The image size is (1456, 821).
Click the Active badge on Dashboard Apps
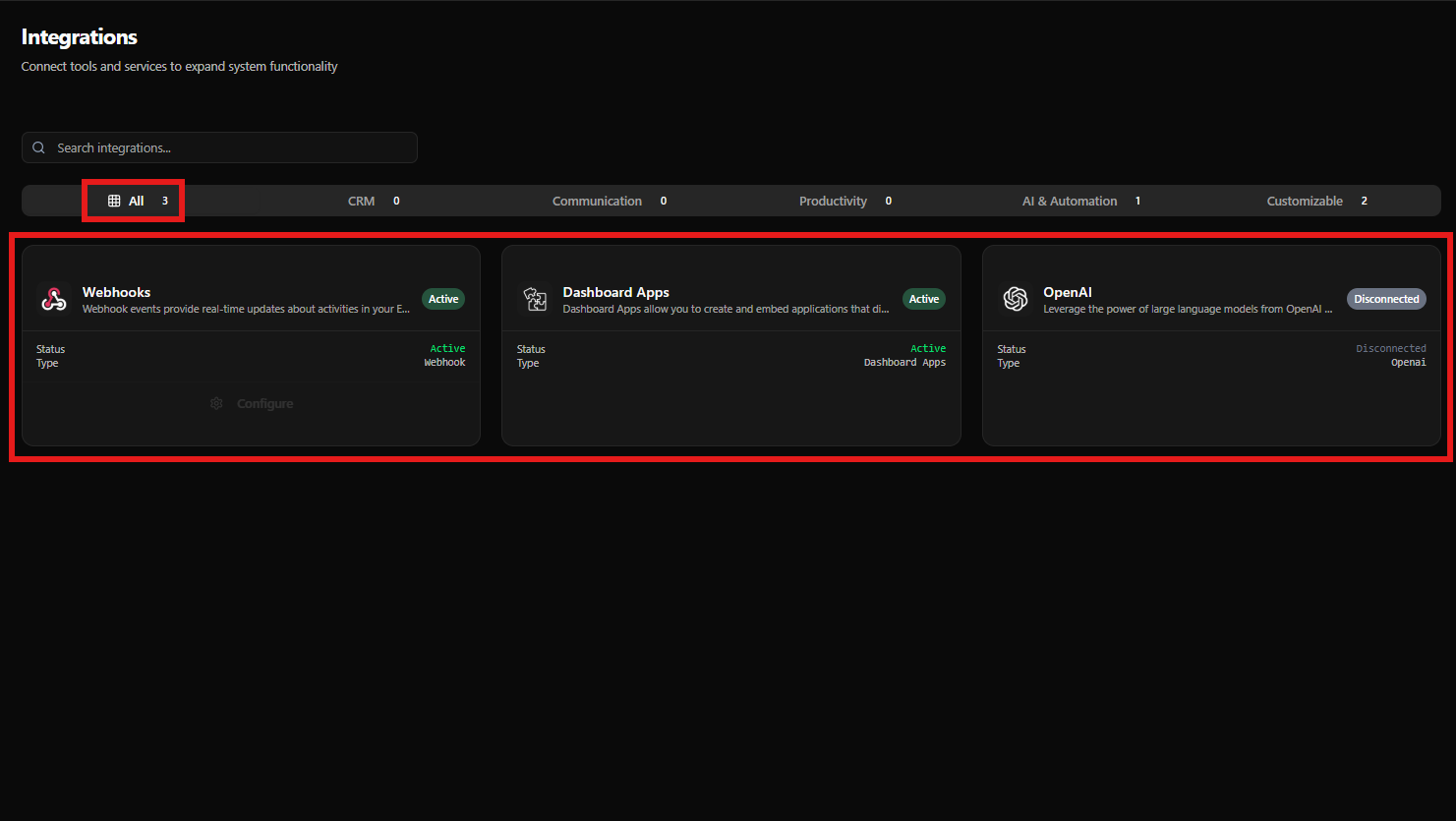pyautogui.click(x=924, y=299)
